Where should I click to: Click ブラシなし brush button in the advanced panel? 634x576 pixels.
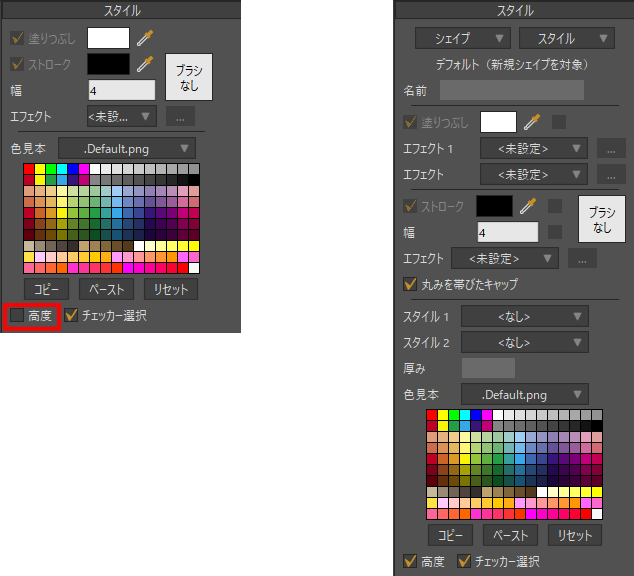(601, 220)
